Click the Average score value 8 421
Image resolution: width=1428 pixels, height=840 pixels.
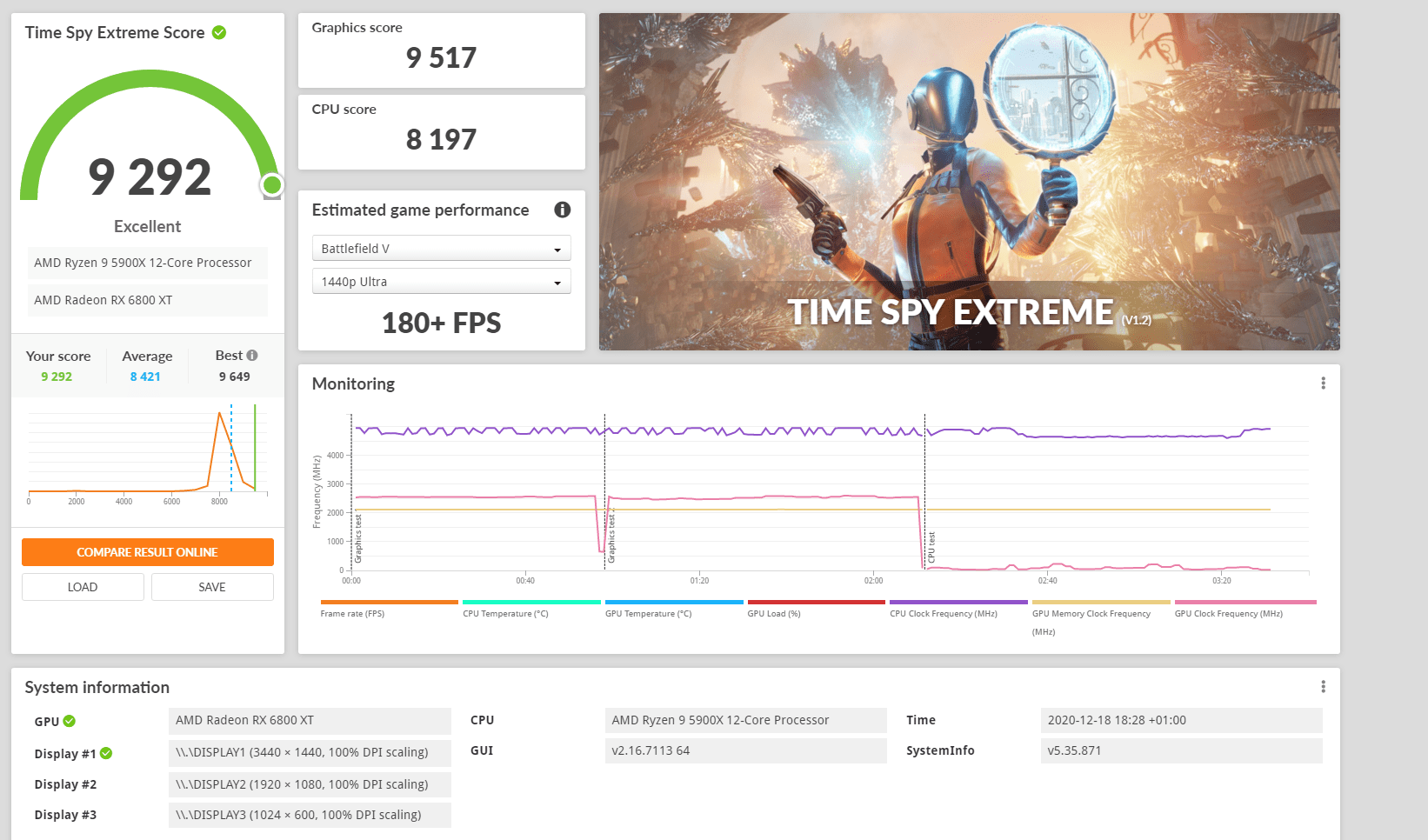[145, 377]
